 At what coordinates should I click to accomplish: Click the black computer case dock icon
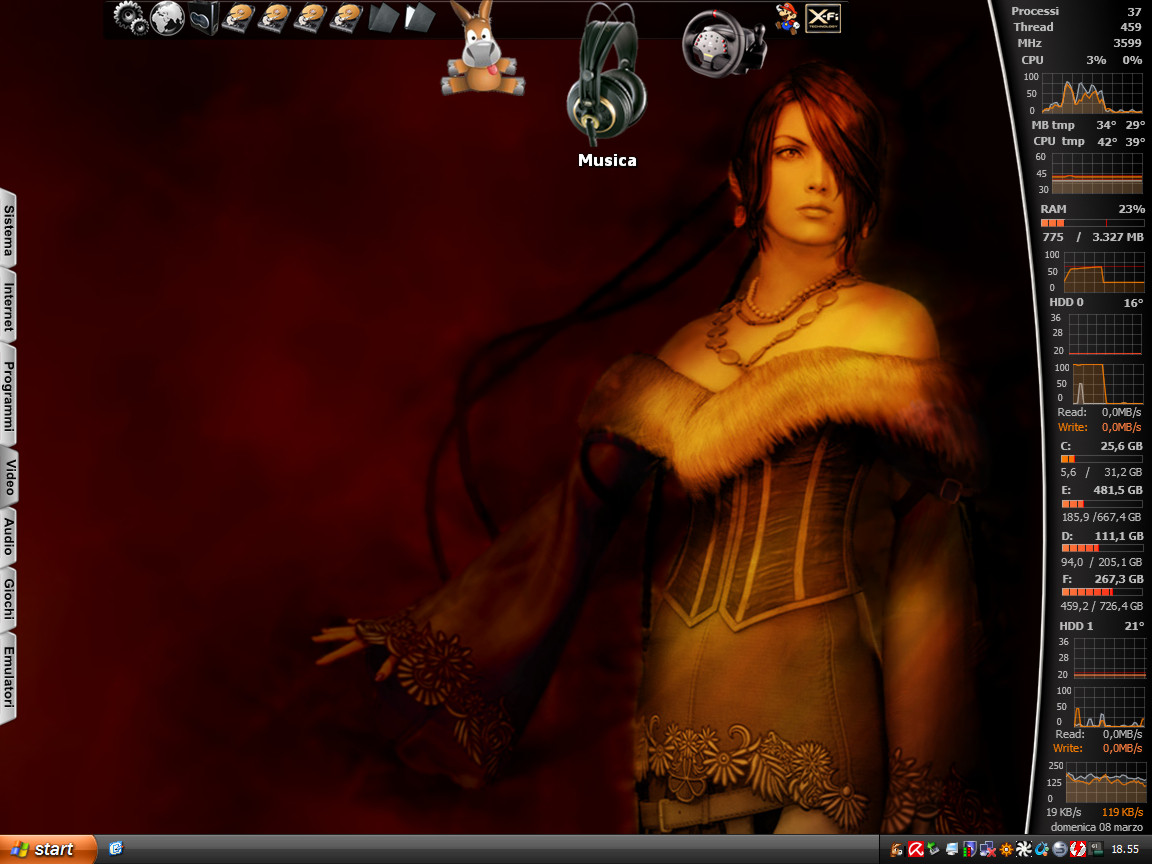coord(203,18)
